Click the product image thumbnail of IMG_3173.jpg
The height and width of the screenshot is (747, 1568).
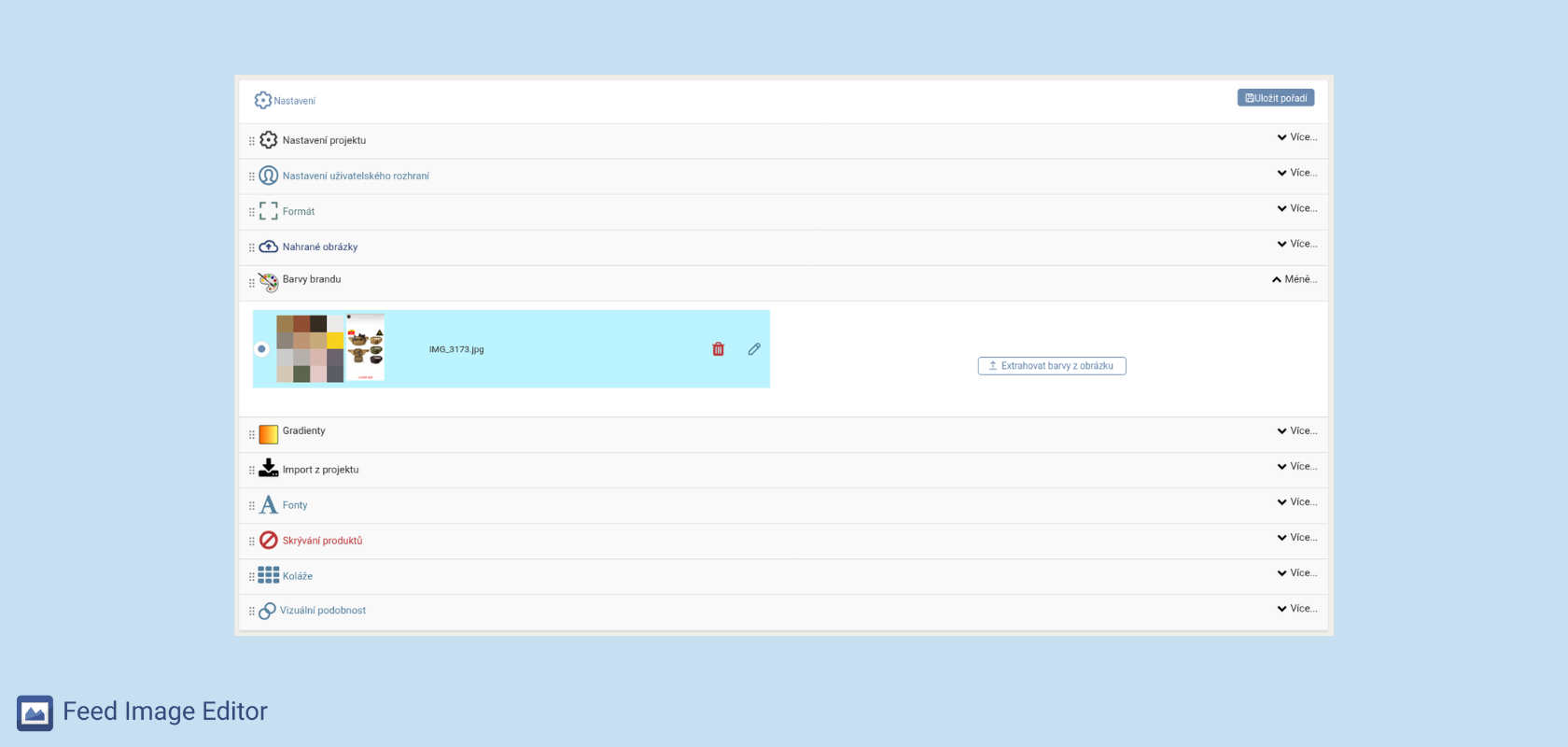(366, 347)
